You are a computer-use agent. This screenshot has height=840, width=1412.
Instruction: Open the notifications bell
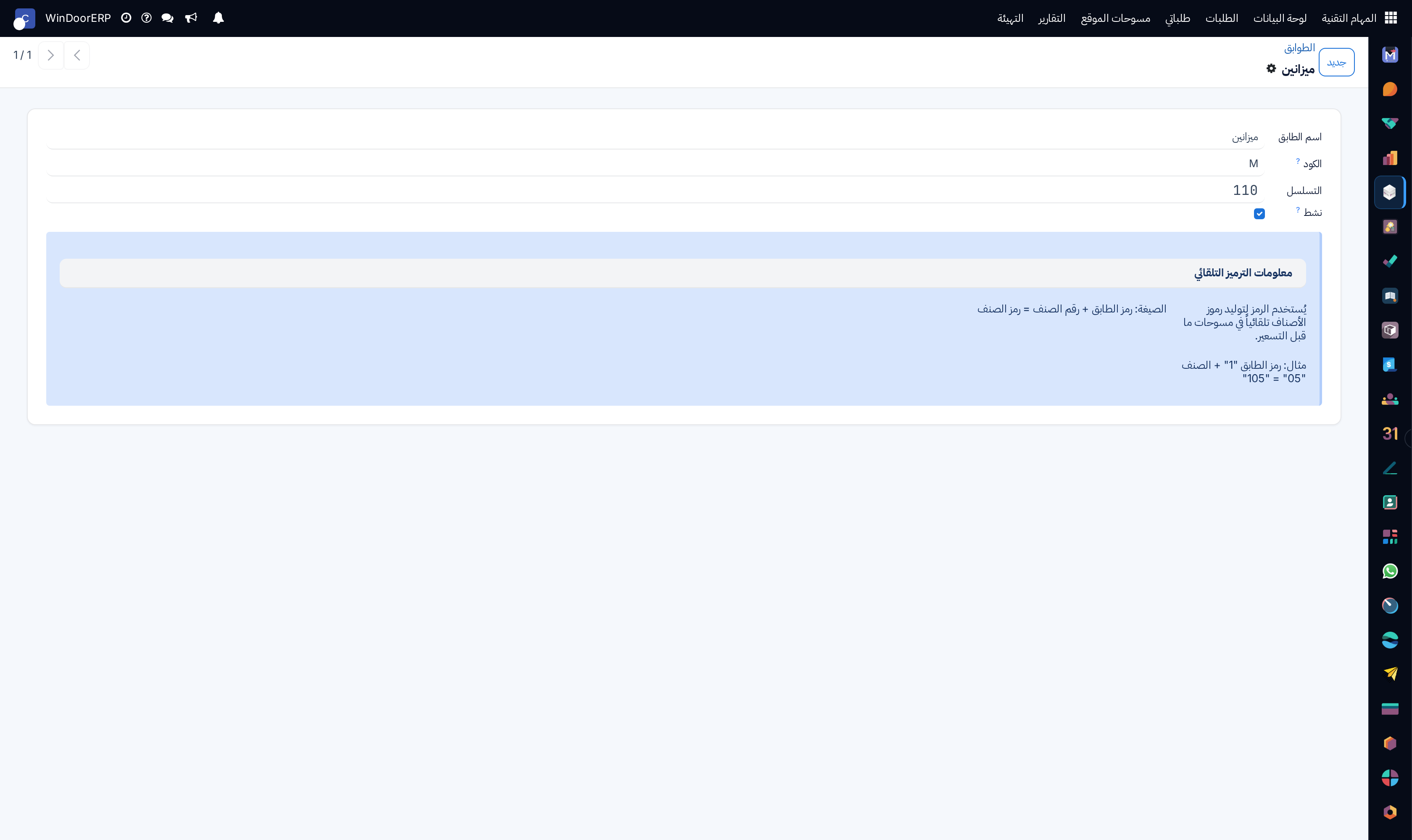click(218, 18)
